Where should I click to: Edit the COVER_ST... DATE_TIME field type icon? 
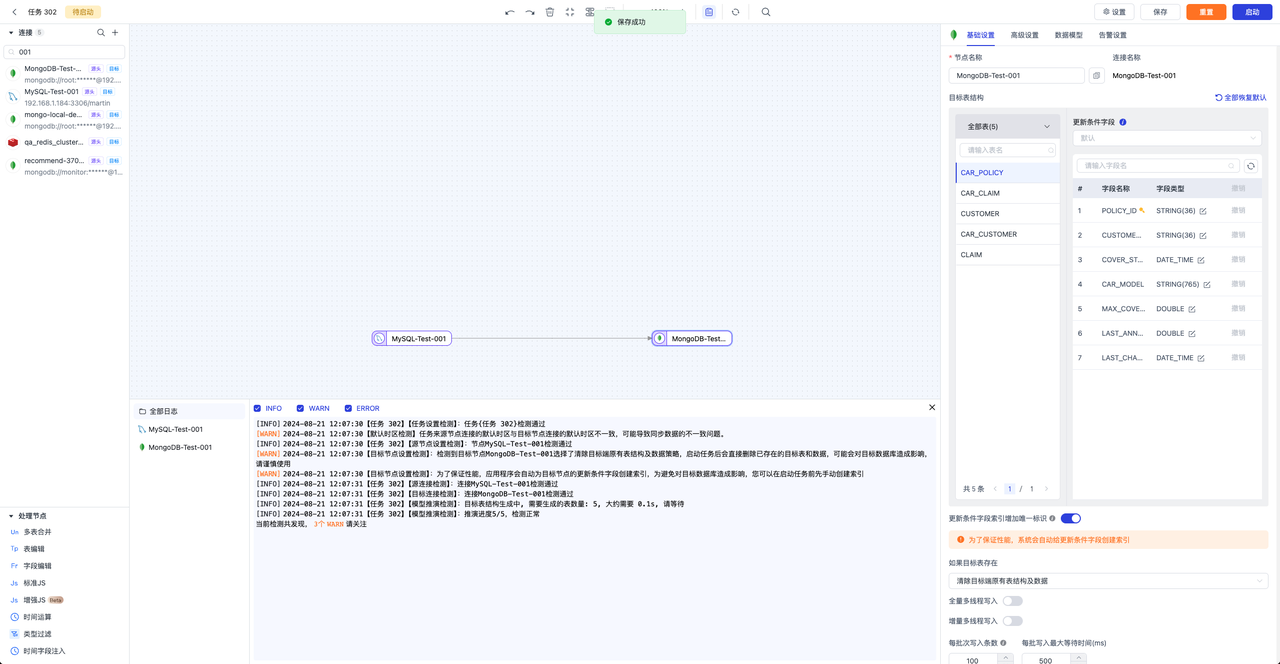[x=1203, y=260]
